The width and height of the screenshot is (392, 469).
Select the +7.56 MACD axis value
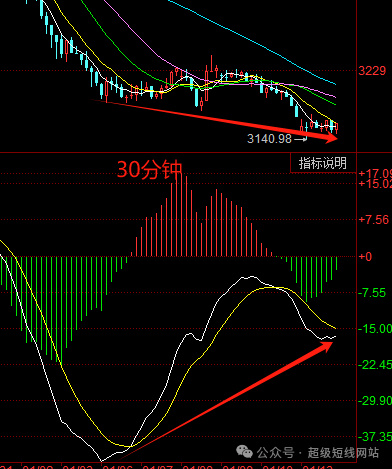pyautogui.click(x=374, y=220)
